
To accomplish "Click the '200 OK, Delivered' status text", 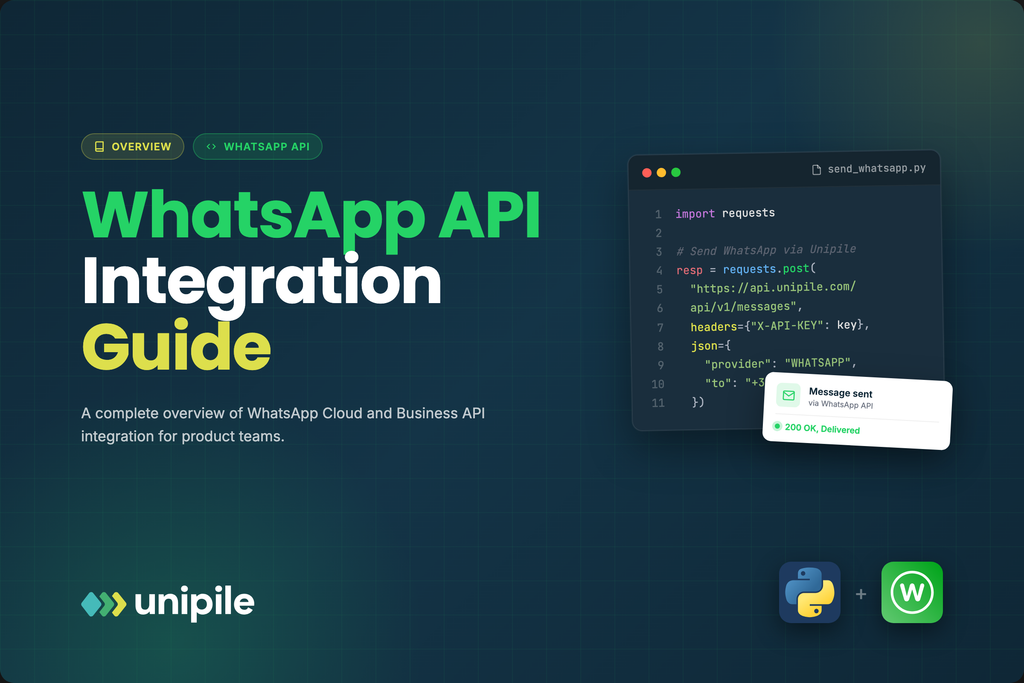I will click(822, 428).
